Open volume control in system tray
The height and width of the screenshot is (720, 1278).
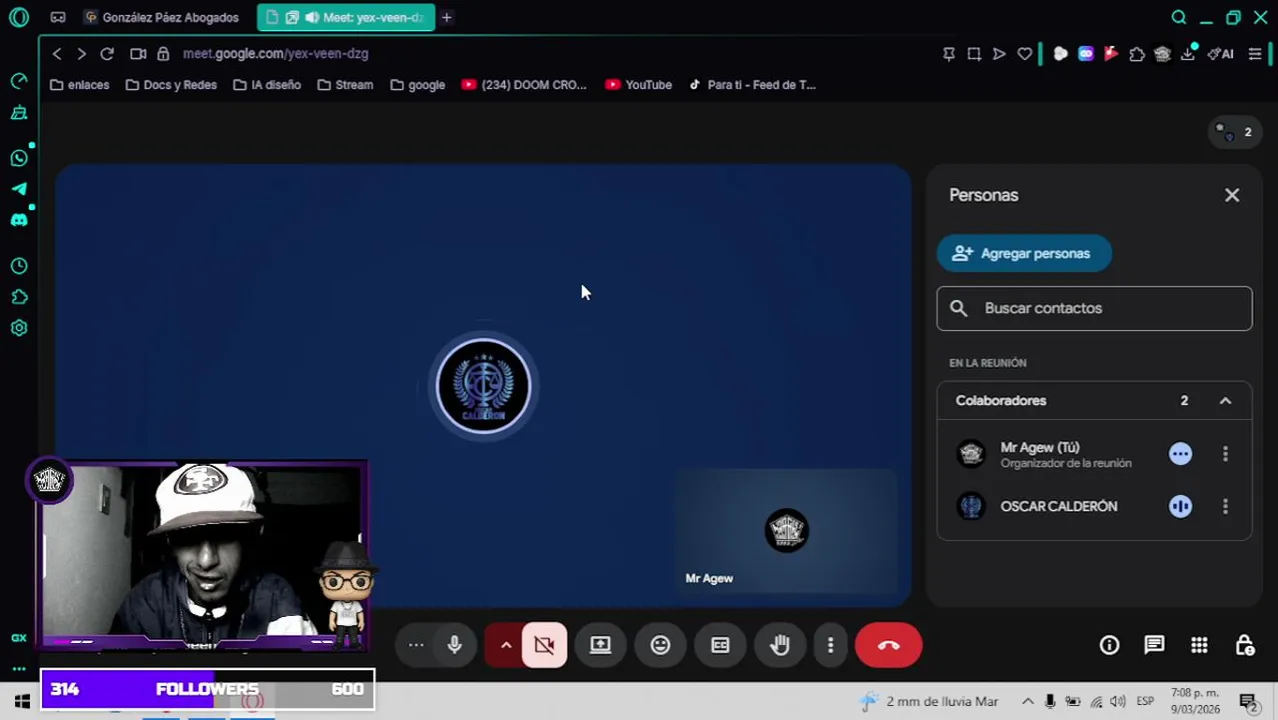(x=1118, y=701)
